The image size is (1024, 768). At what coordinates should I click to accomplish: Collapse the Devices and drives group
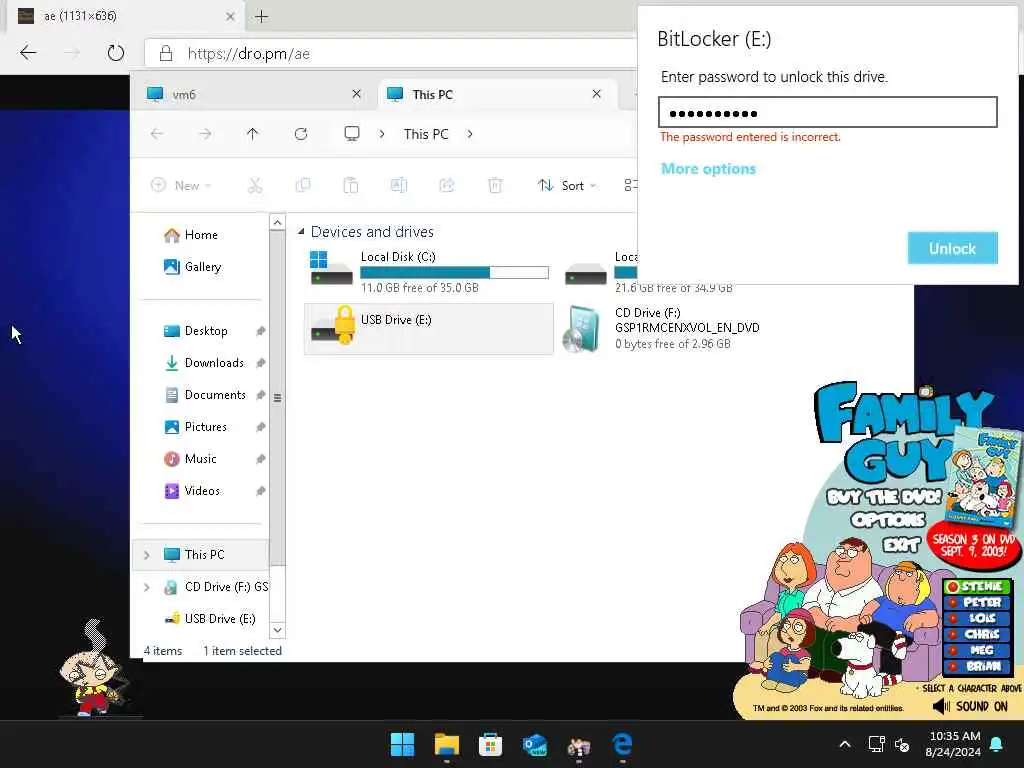301,231
